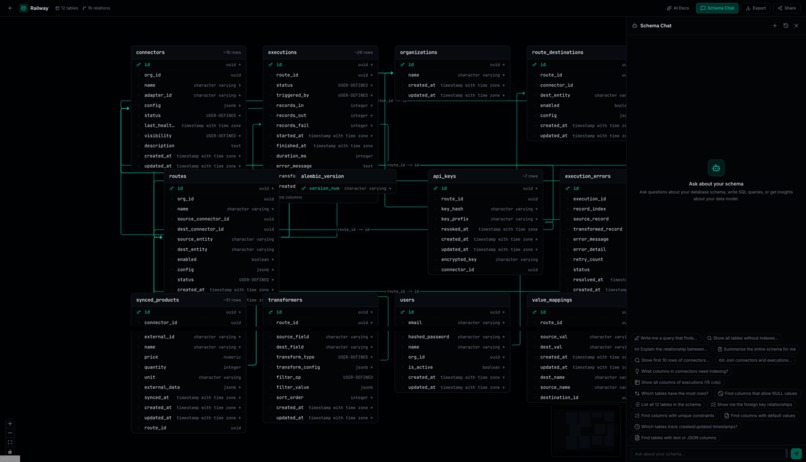Choose 'Show all tables without indexes' suggestion

(x=742, y=338)
